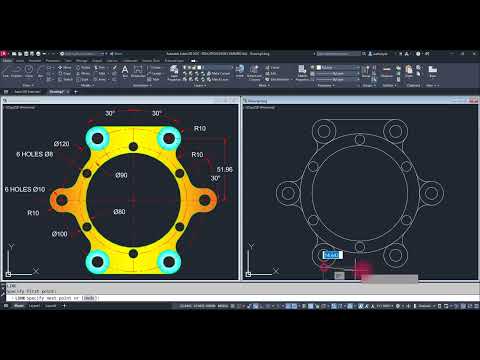Click Save in Quick Access toolbar
The width and height of the screenshot is (480, 360).
click(26, 53)
